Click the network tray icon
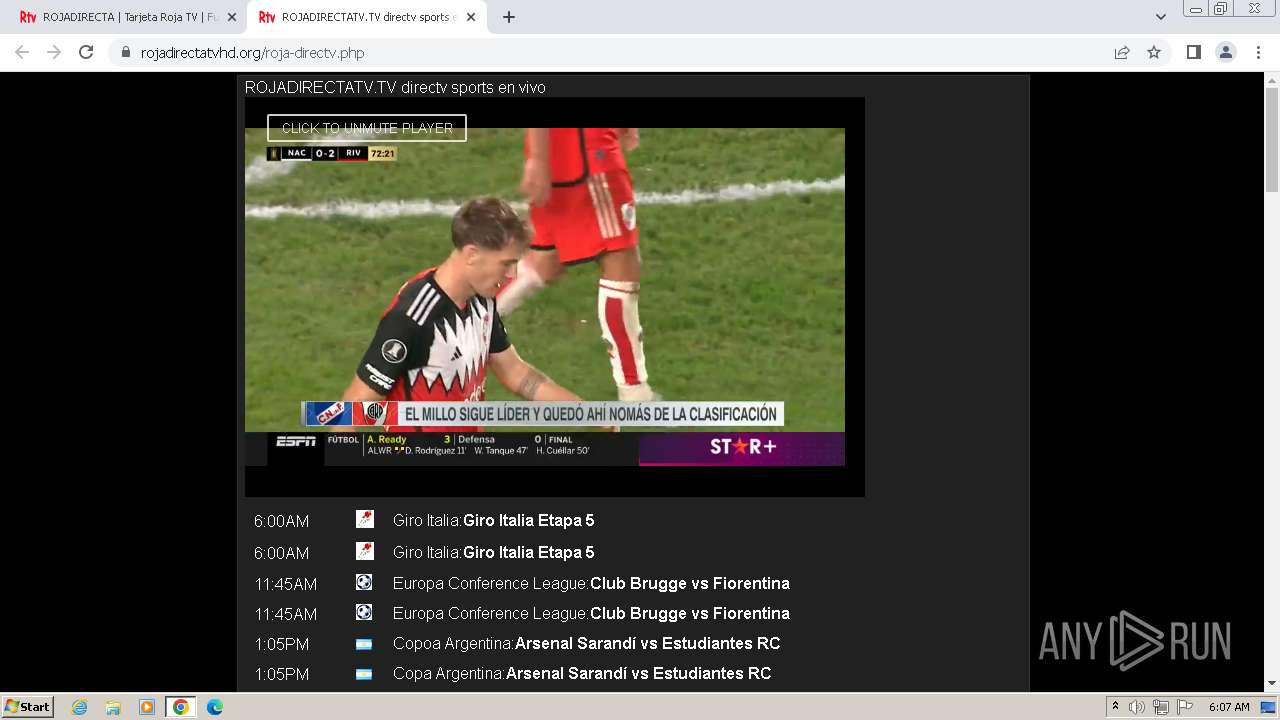Screen dimensions: 1280x720 (1160, 707)
